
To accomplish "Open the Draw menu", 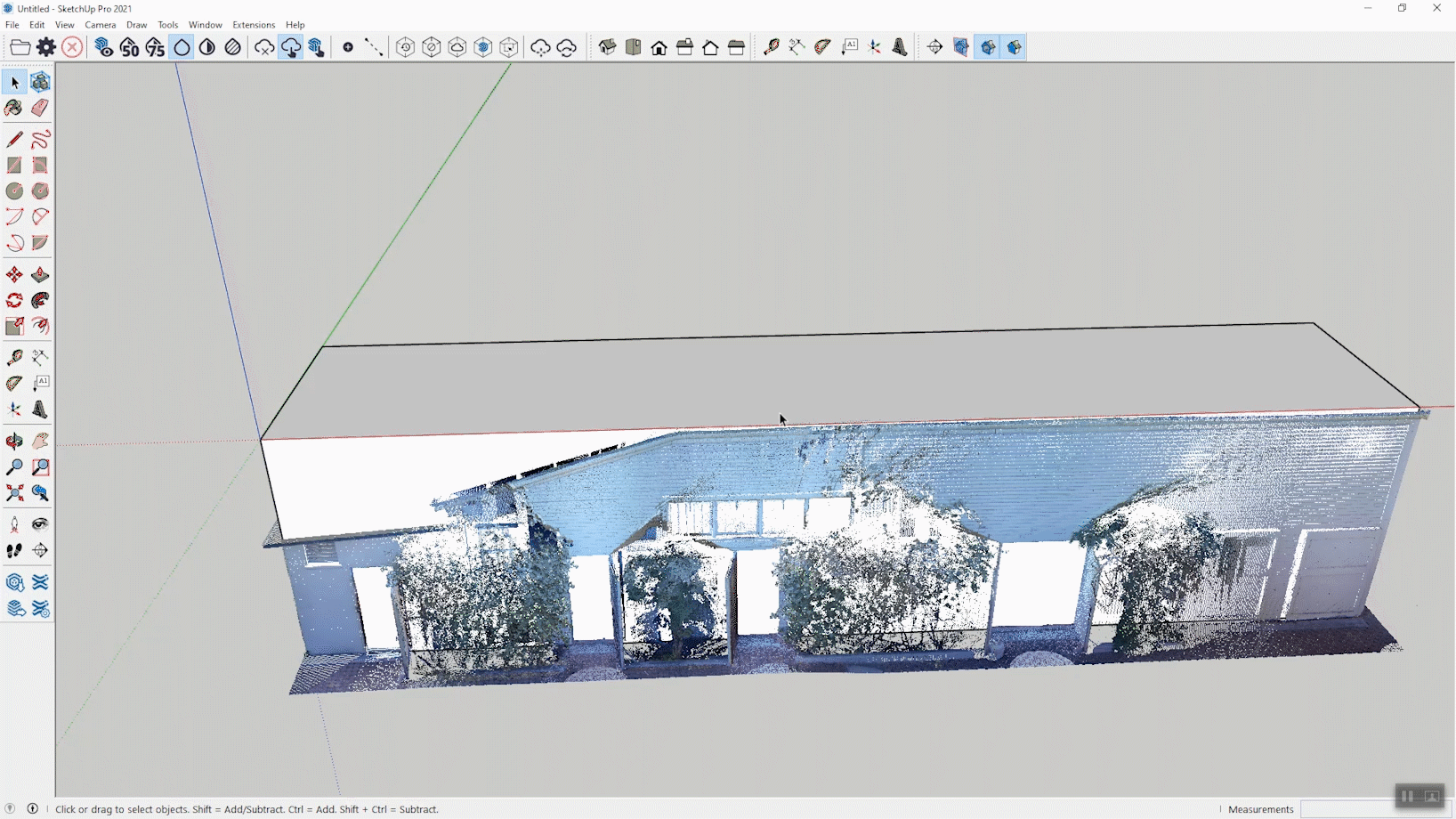I will [136, 25].
